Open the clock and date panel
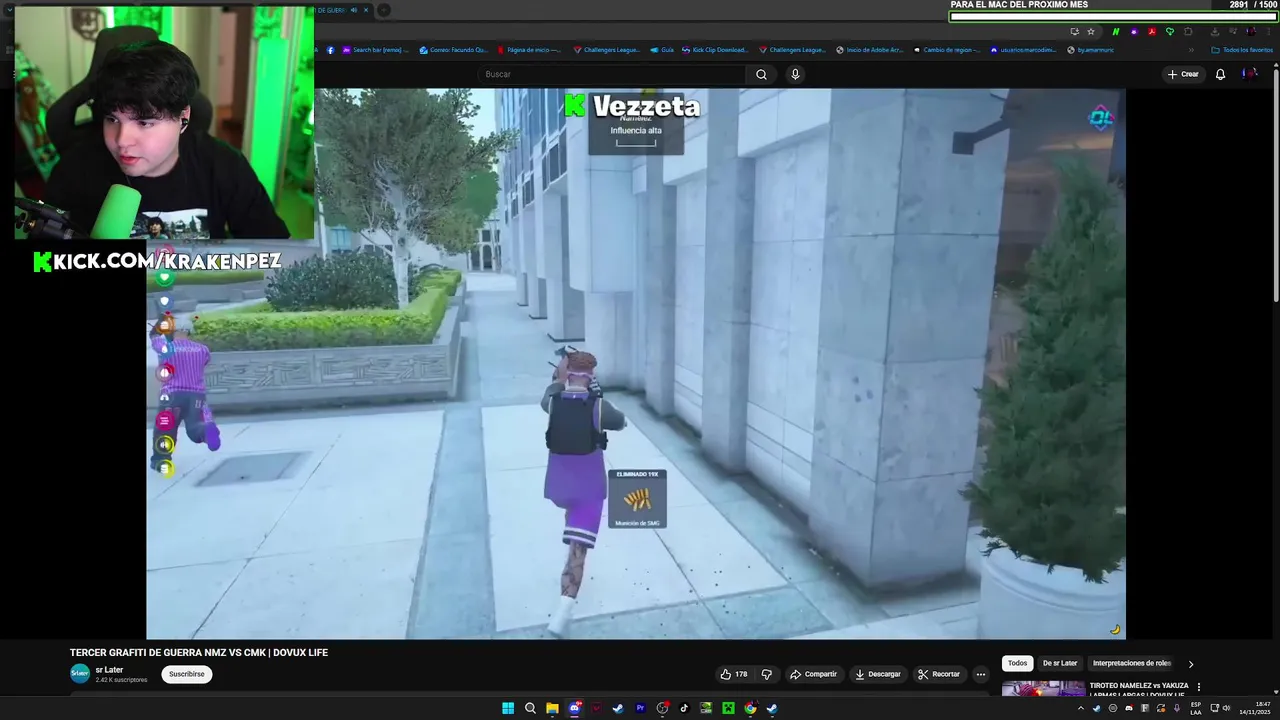1280x720 pixels. (1254, 708)
